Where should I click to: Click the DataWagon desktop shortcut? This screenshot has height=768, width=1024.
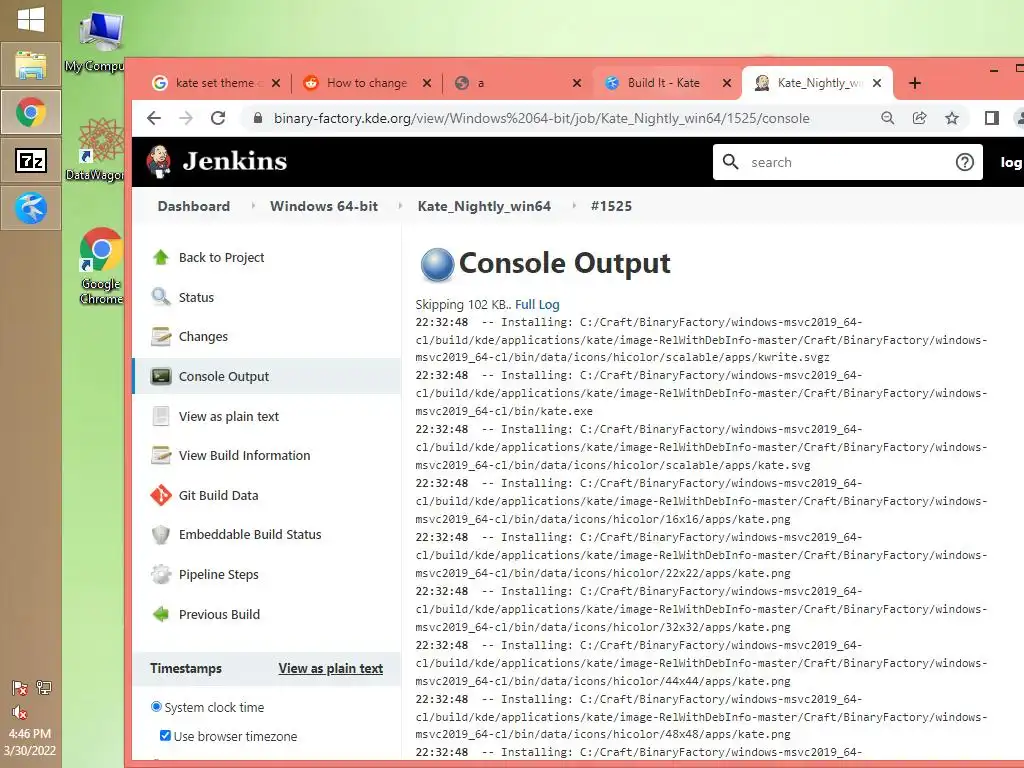[99, 150]
